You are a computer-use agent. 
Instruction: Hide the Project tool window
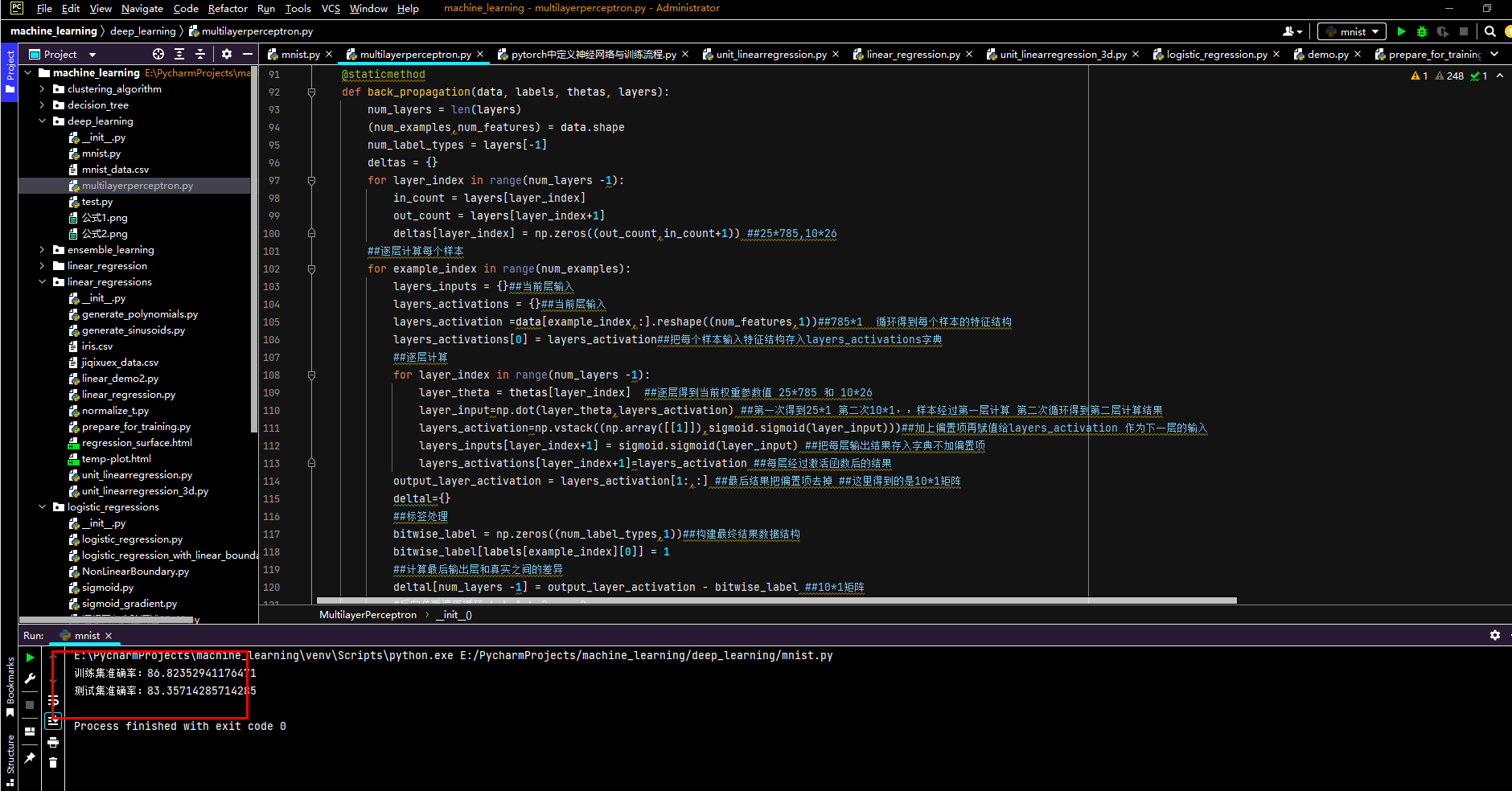[248, 54]
